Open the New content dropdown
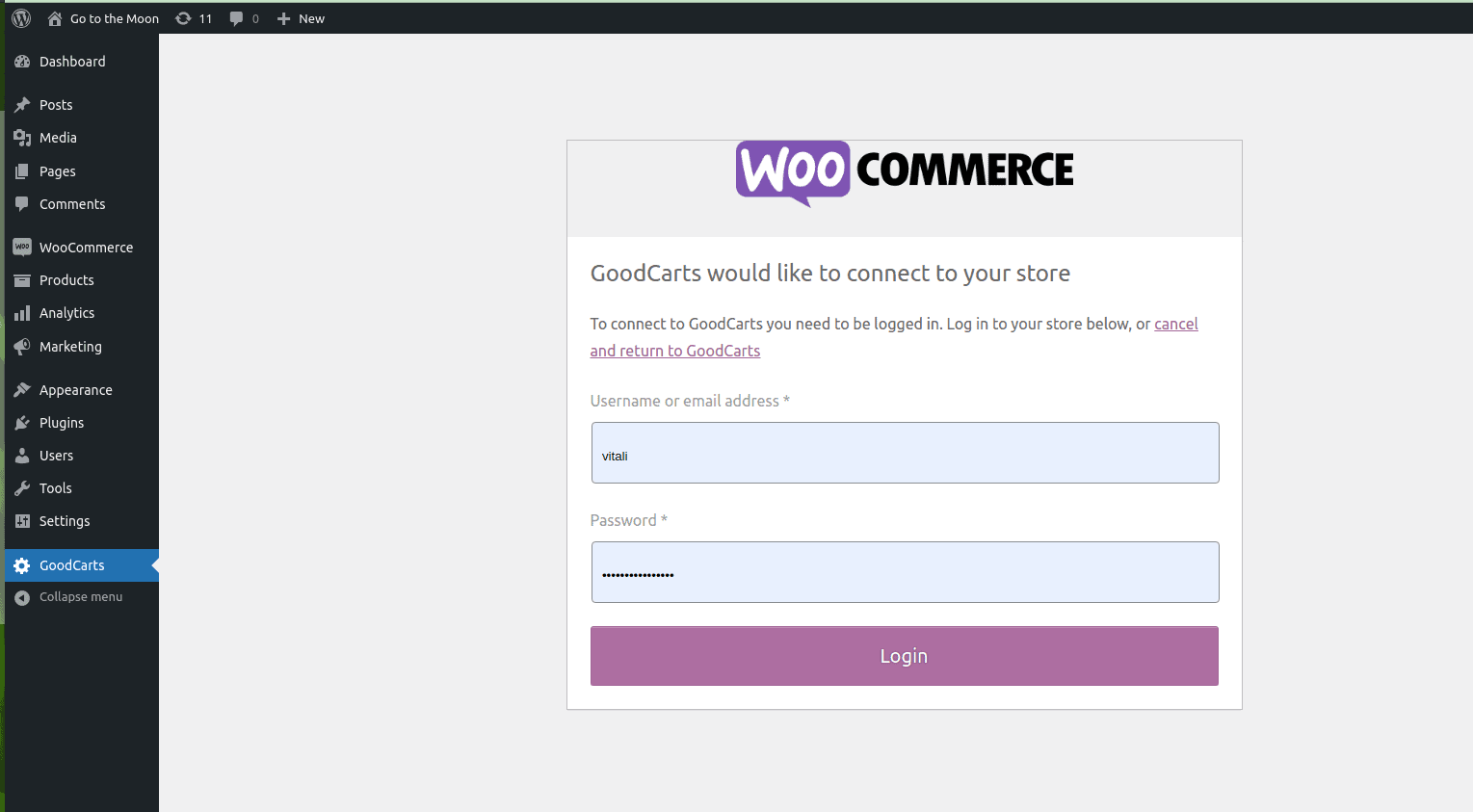1473x812 pixels. [x=301, y=18]
